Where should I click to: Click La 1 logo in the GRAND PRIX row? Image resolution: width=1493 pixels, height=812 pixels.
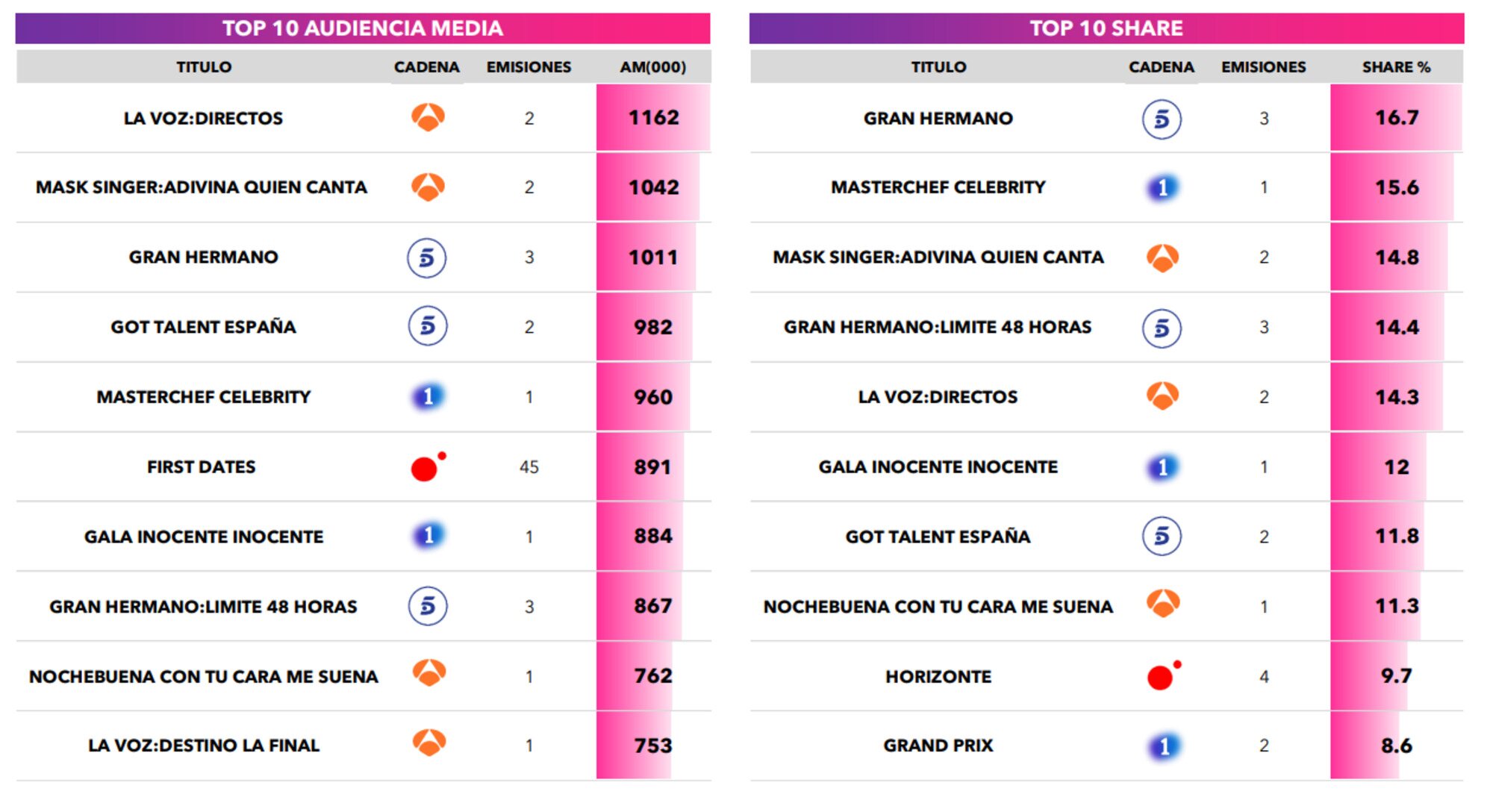pyautogui.click(x=1163, y=746)
